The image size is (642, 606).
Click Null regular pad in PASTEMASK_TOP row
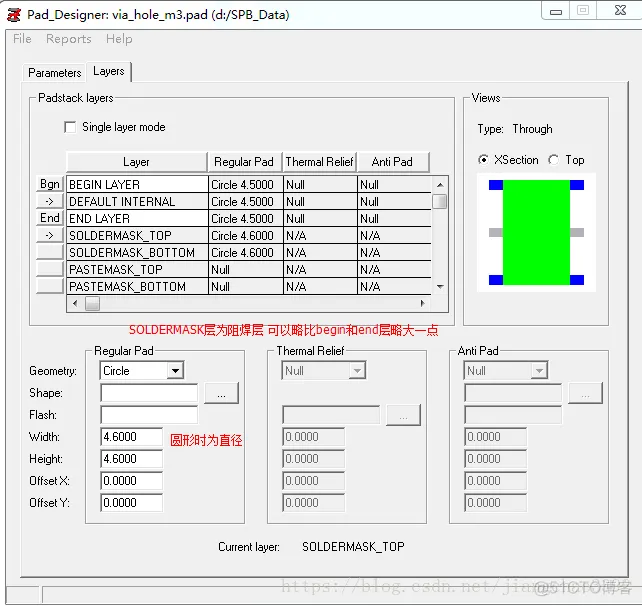pos(246,270)
